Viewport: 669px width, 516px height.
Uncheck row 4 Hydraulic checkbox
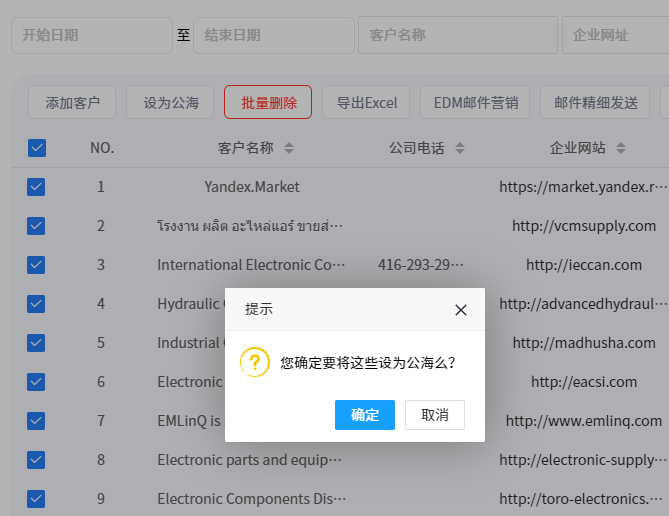[36, 304]
